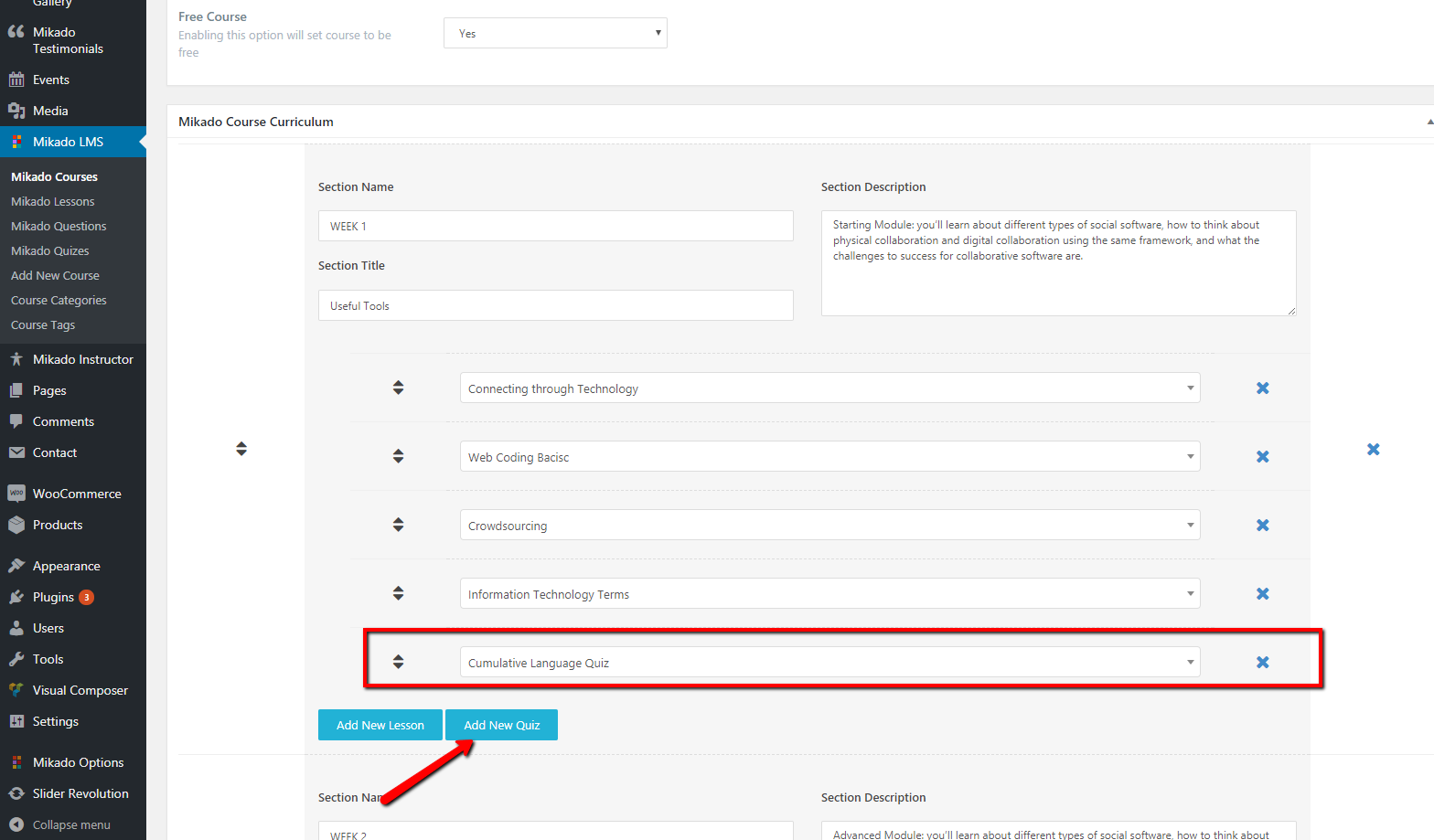This screenshot has width=1434, height=840.
Task: Open Mikado Questions submenu item
Action: (x=59, y=226)
